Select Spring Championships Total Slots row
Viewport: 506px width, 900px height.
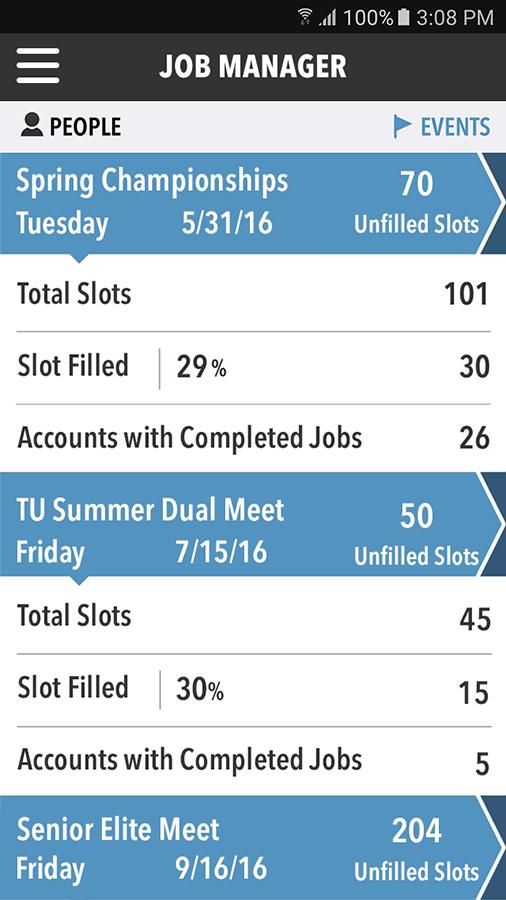tap(253, 294)
